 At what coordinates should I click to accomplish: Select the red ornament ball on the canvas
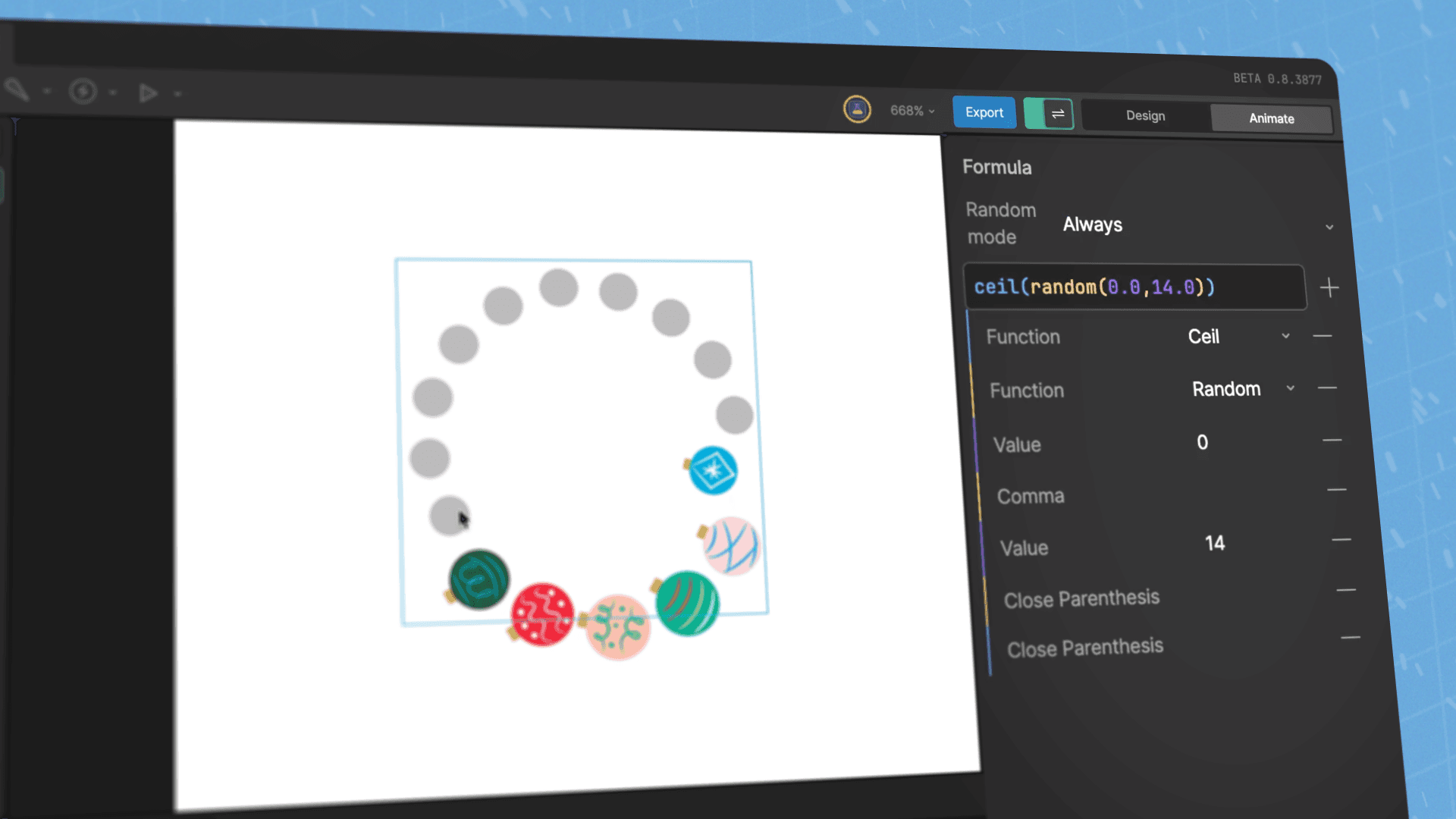542,614
